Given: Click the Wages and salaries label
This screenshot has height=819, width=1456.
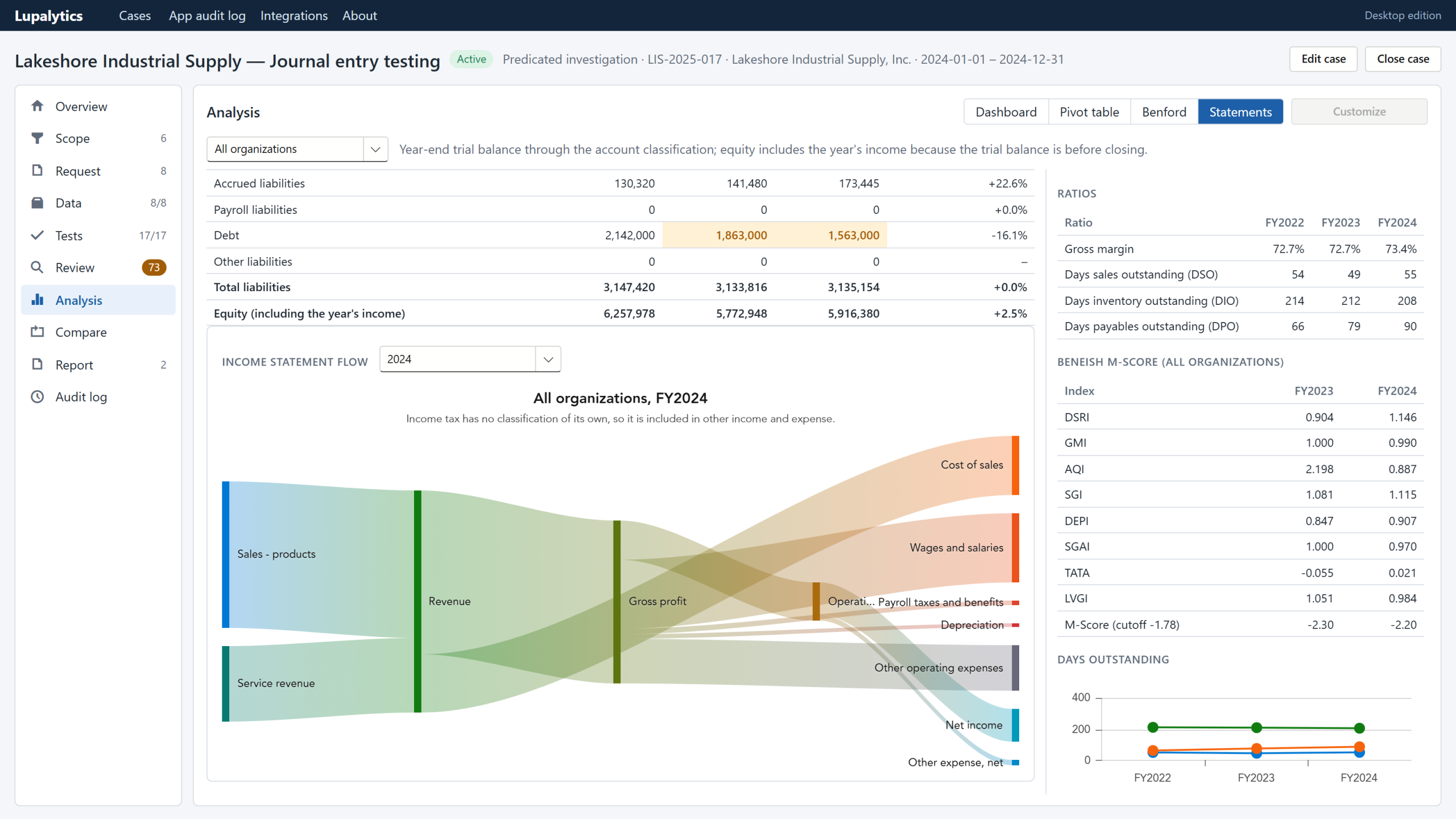Looking at the screenshot, I should pos(956,548).
